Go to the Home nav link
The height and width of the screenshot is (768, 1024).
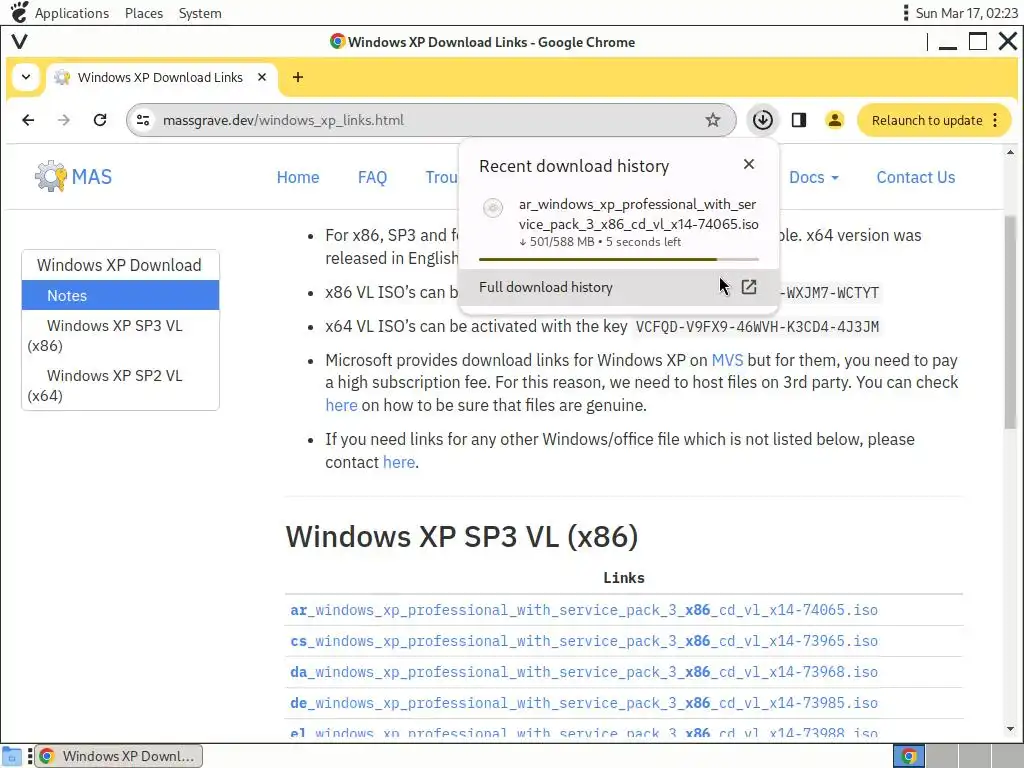(x=298, y=178)
